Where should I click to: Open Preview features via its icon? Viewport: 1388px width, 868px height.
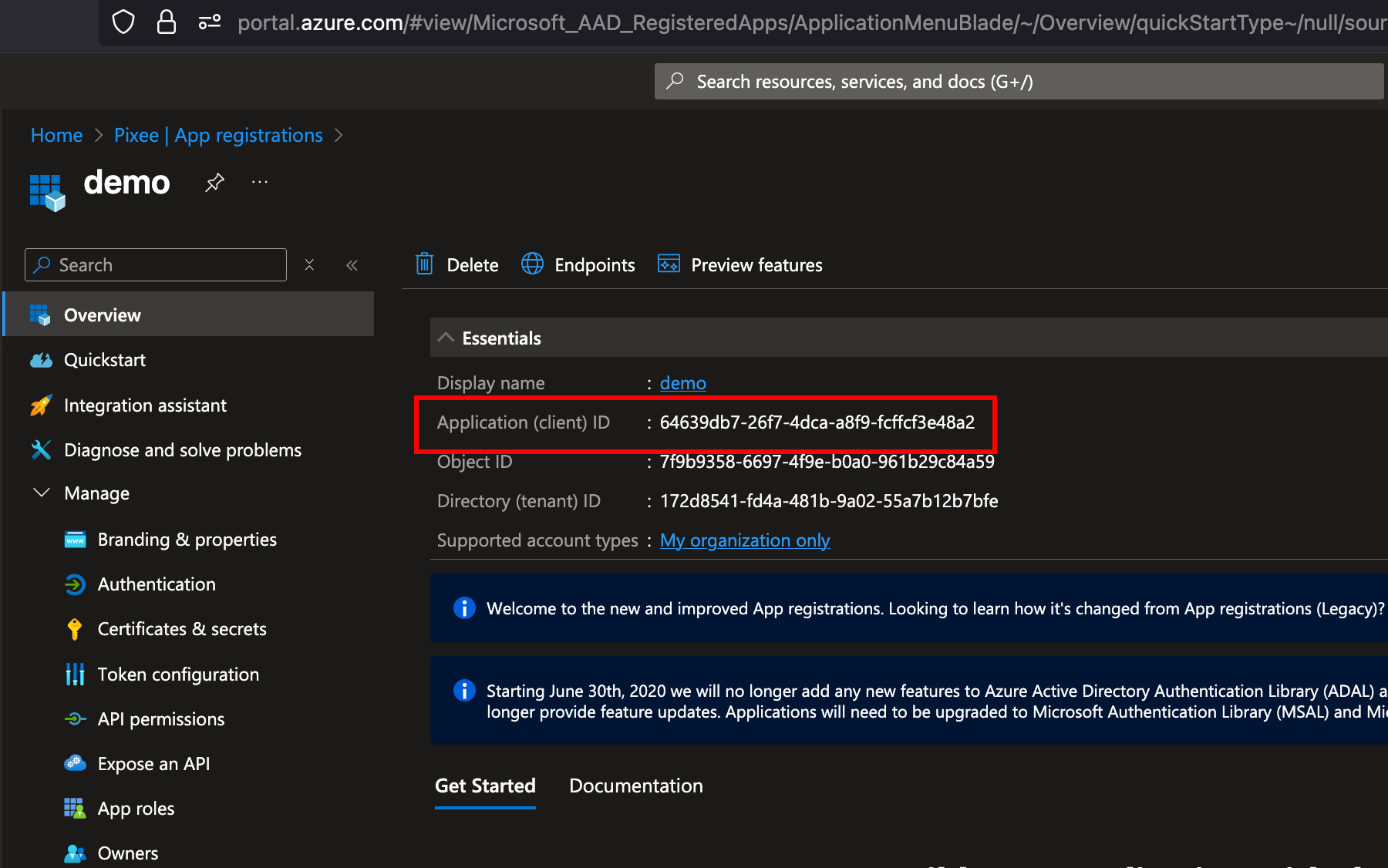[668, 264]
